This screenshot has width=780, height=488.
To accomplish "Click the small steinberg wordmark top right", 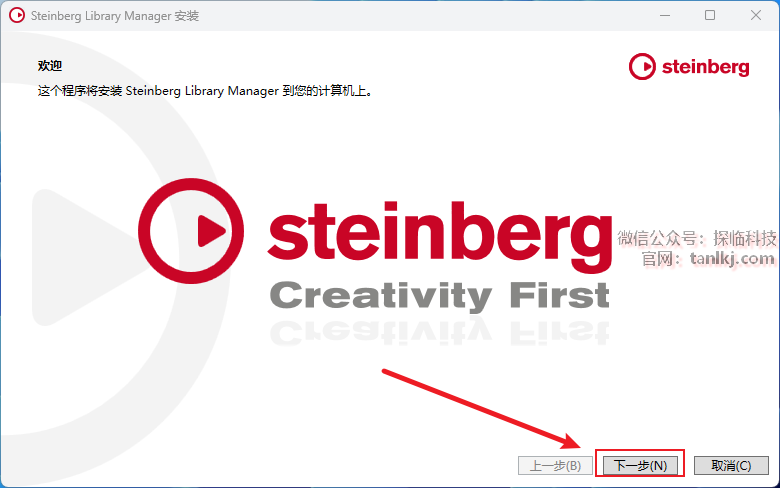I will click(705, 67).
